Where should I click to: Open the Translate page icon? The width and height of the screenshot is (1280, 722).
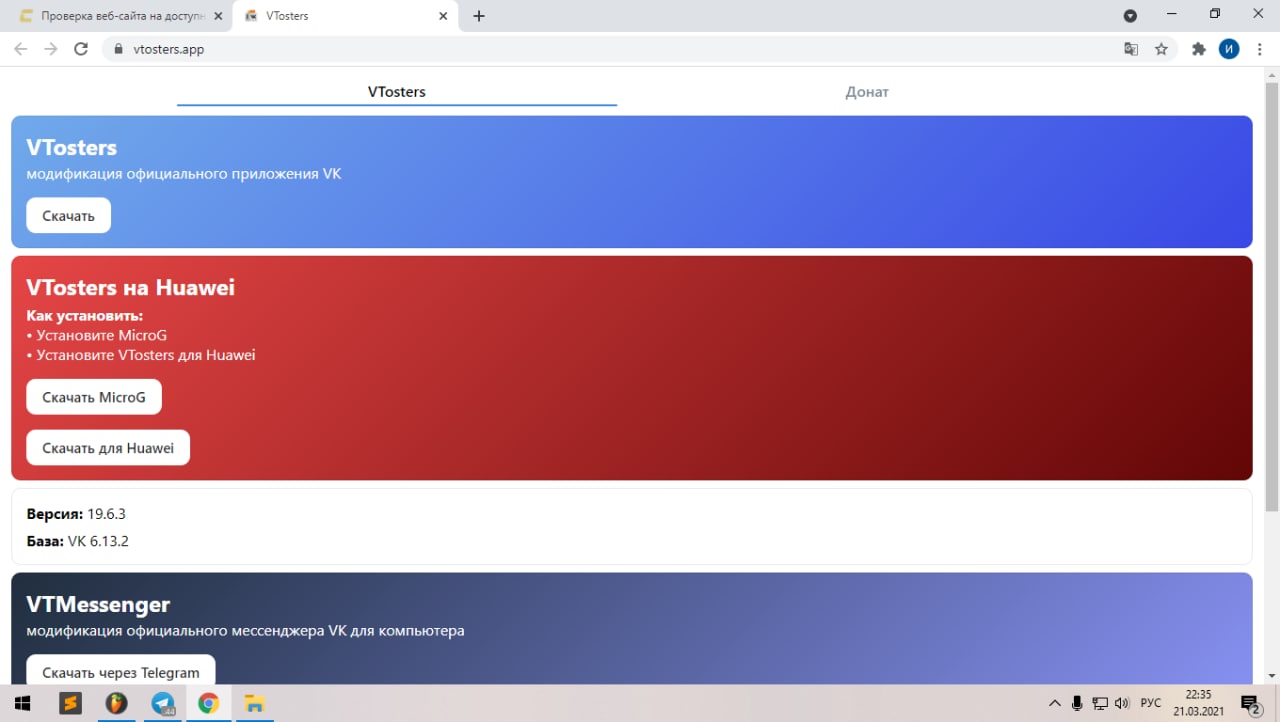pyautogui.click(x=1131, y=49)
